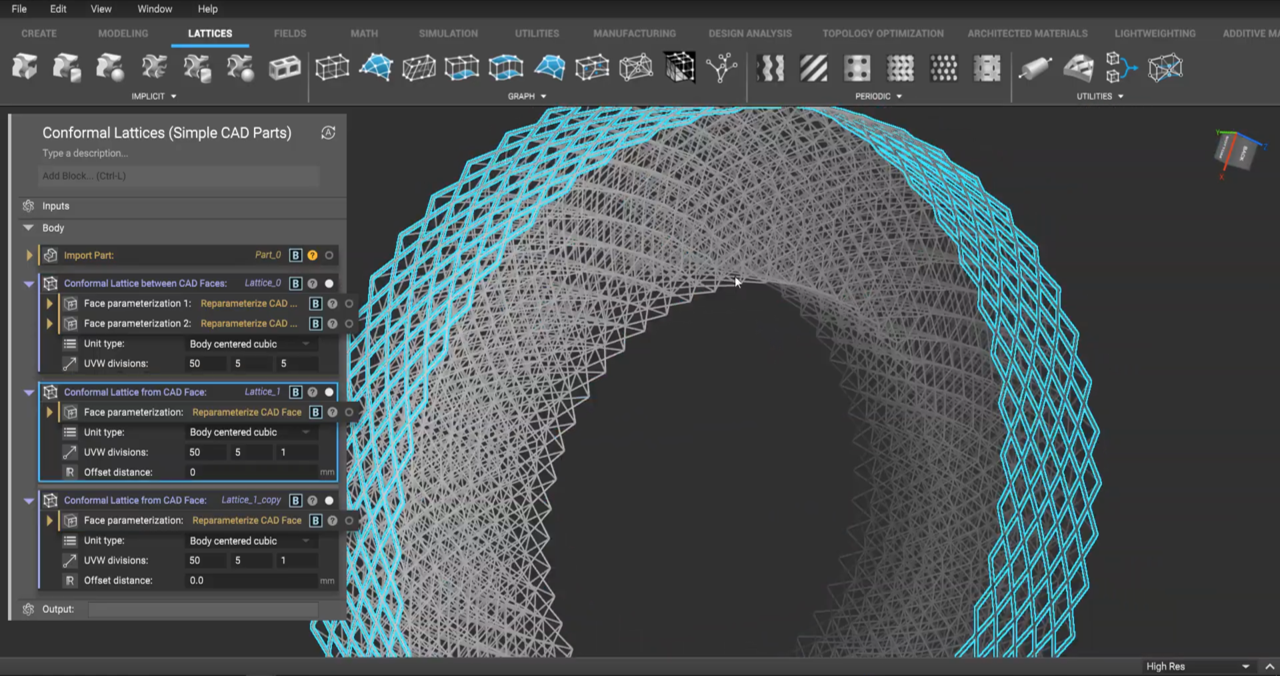
Task: Open the High Res quality dropdown
Action: point(1197,666)
